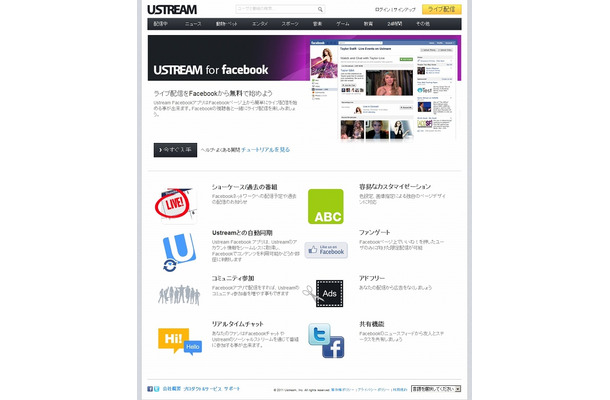Click the yellow ライブ配信 button

click(442, 9)
